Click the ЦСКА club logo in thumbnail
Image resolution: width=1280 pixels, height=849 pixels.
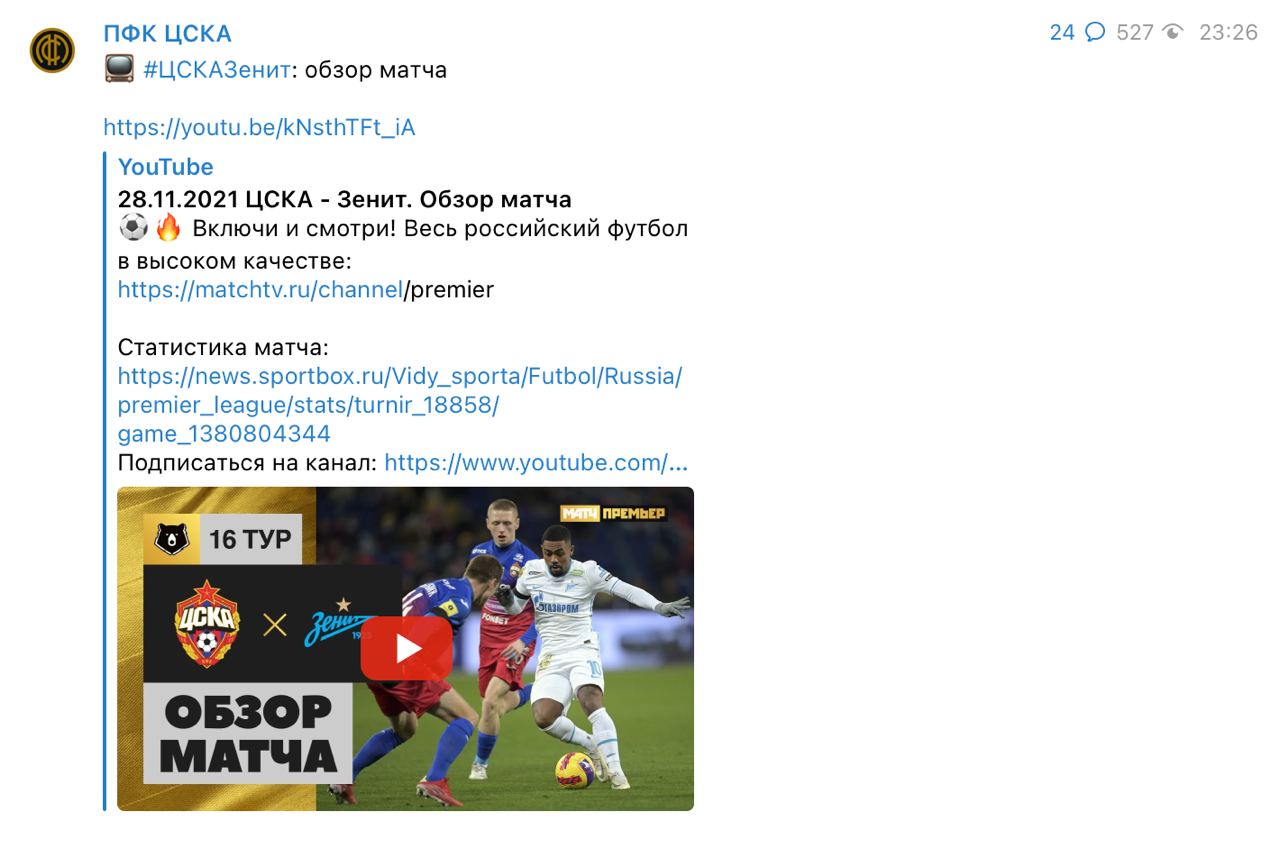tap(207, 624)
